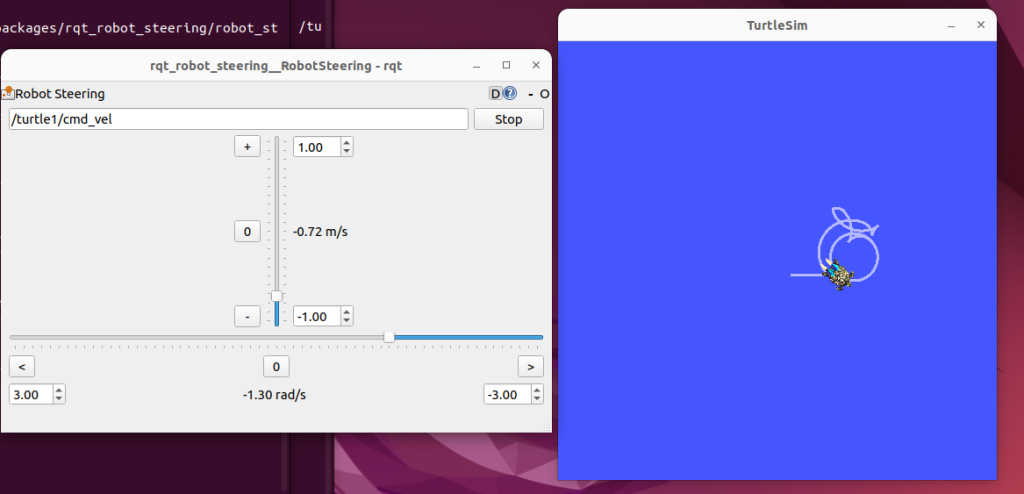1024x494 pixels.
Task: Click the dockable 'D' icon in plugin header
Action: (495, 94)
